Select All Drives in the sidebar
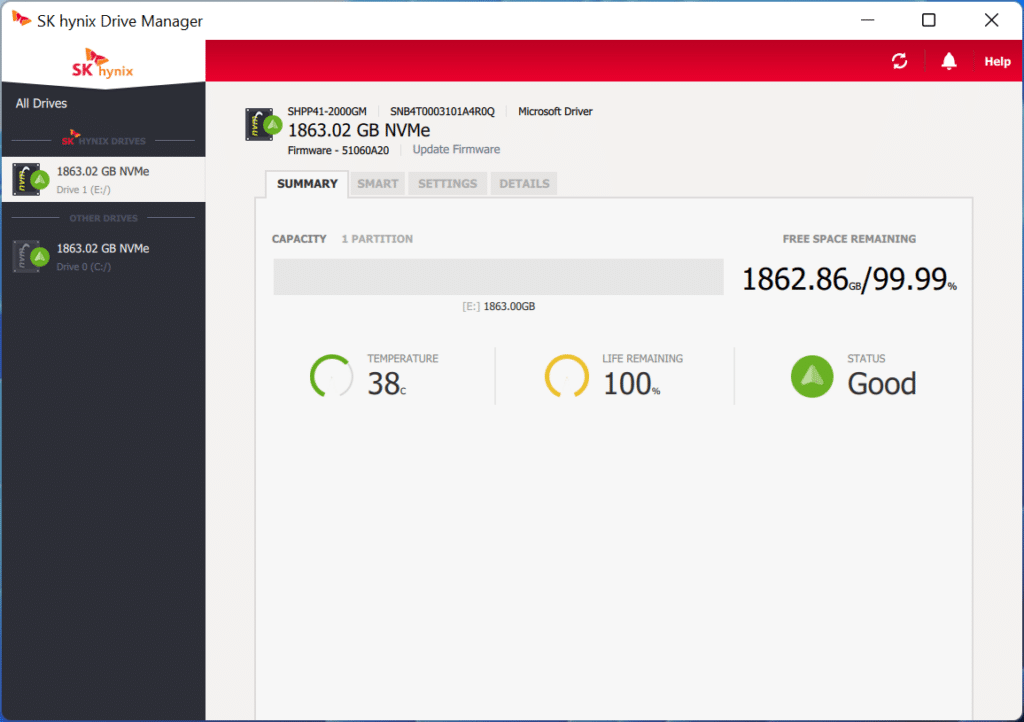This screenshot has height=722, width=1024. tap(41, 103)
